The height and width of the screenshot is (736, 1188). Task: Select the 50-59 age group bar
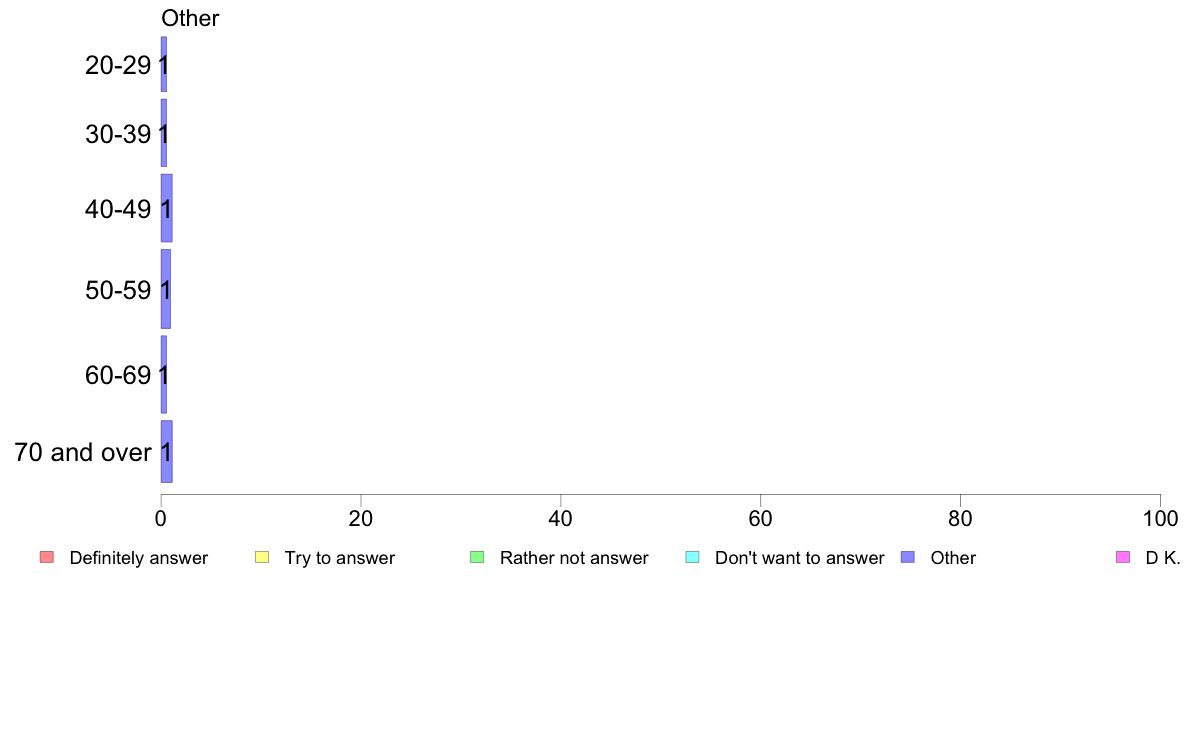coord(166,289)
